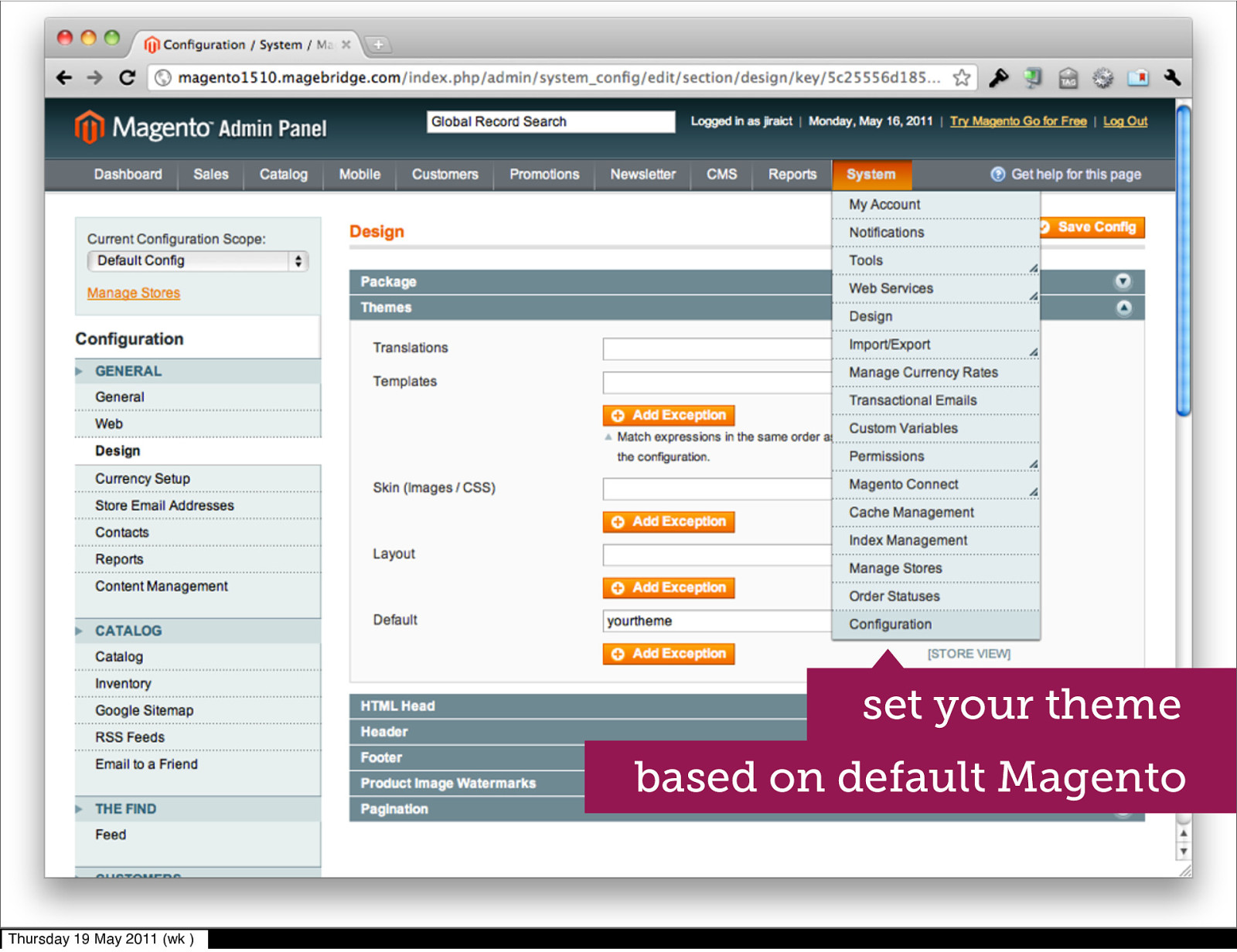The height and width of the screenshot is (952, 1237).
Task: Open the Web configuration section in the sidebar
Action: click(x=197, y=423)
